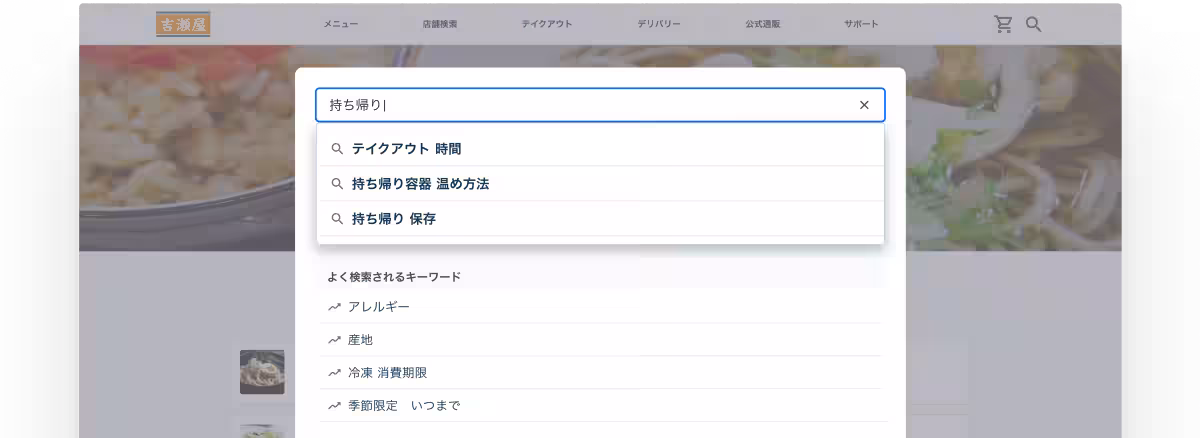Viewport: 1200px width, 438px height.
Task: Click search icon beside テイクアウト 時間 suggestion
Action: (x=337, y=149)
